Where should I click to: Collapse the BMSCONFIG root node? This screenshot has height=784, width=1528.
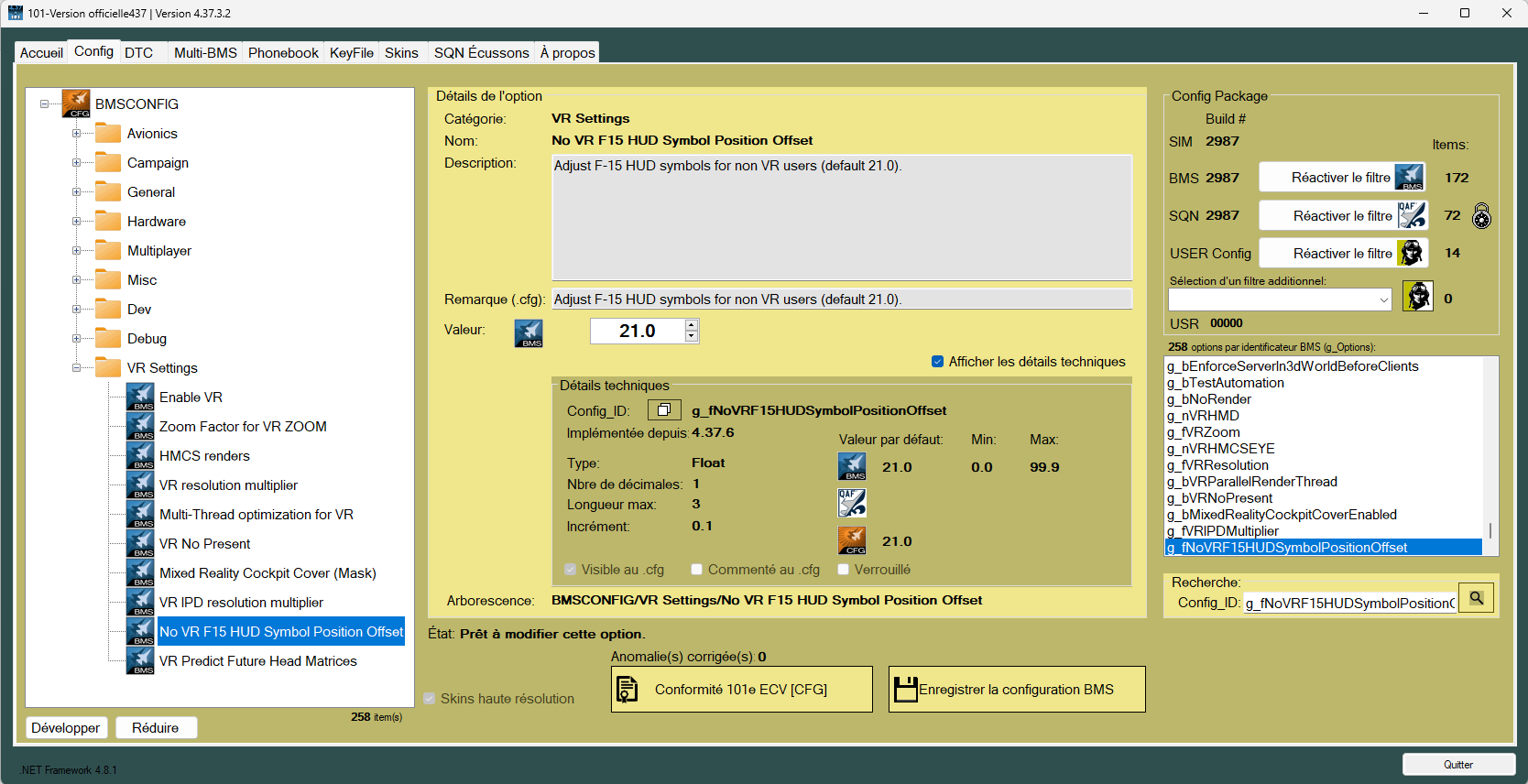44,103
